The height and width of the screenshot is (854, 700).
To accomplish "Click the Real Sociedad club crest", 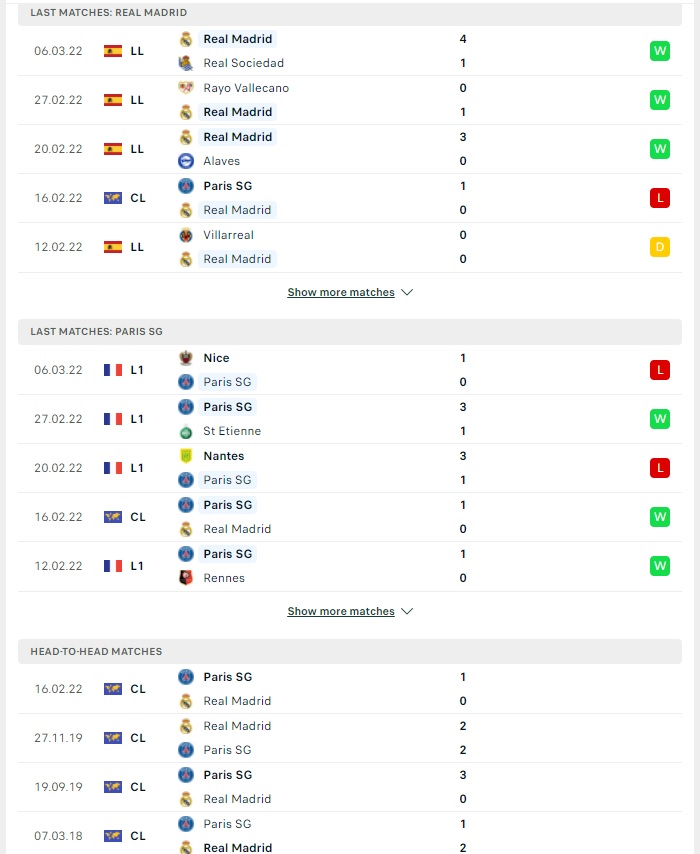I will point(186,63).
